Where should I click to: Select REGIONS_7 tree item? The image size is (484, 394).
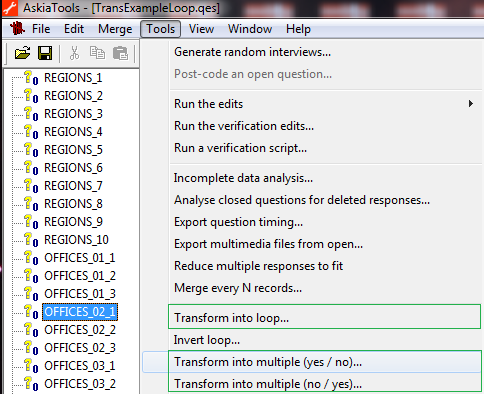point(73,186)
